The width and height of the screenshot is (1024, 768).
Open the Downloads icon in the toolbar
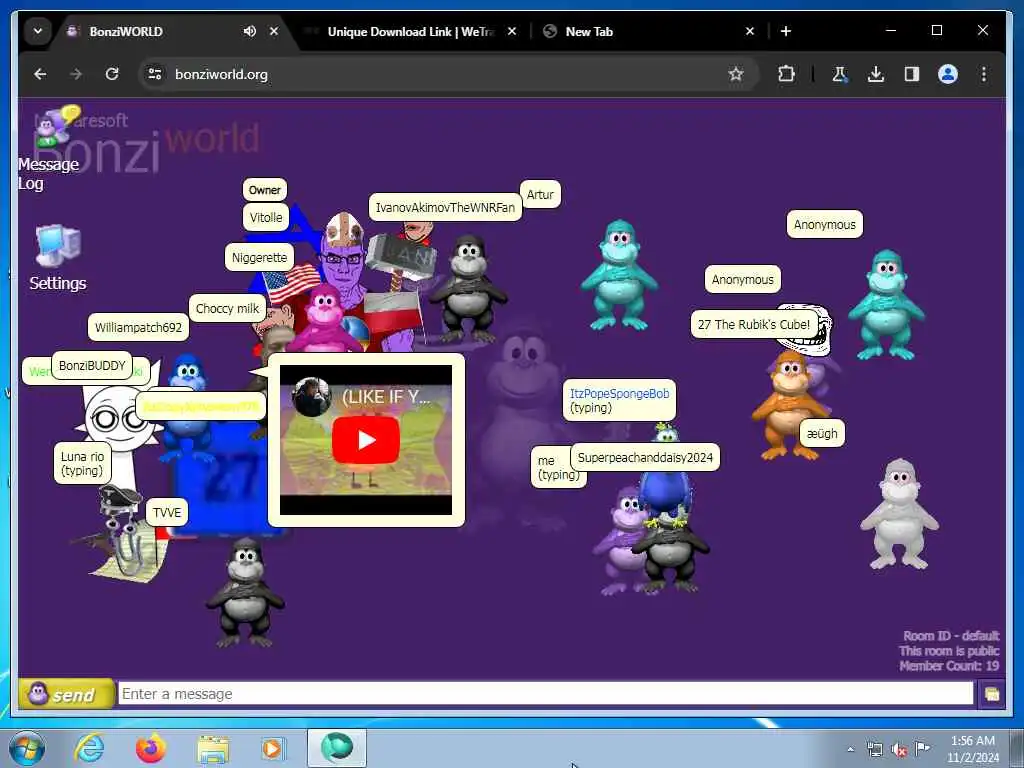click(876, 74)
